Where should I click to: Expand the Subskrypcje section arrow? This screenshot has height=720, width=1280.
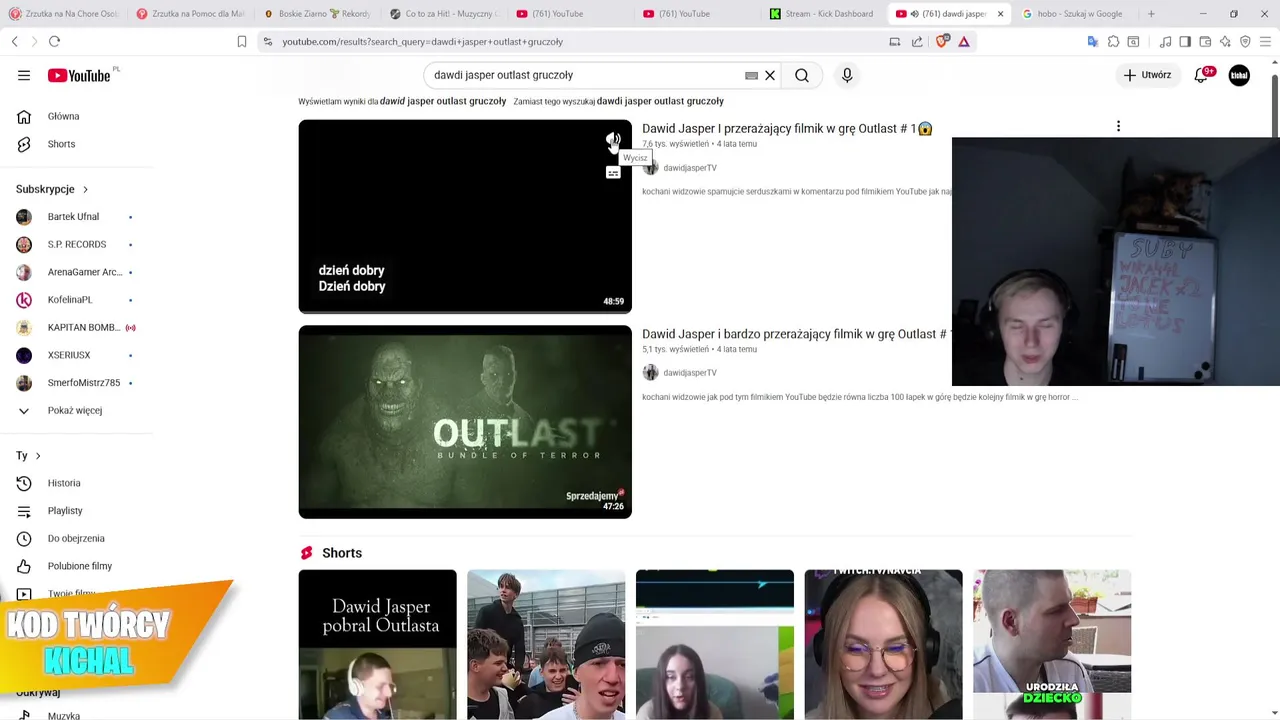(x=85, y=189)
